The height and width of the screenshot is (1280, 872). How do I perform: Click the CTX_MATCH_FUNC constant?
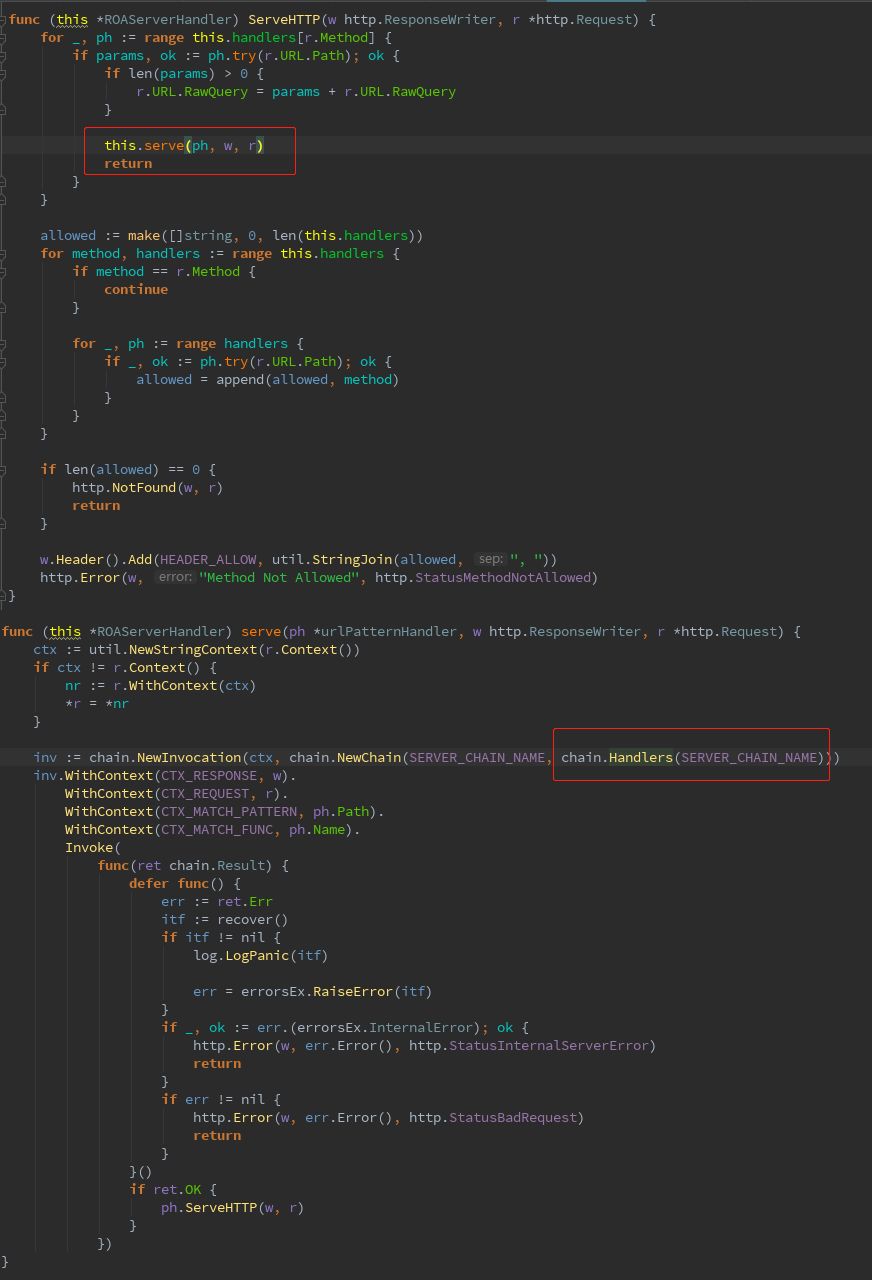coord(216,829)
